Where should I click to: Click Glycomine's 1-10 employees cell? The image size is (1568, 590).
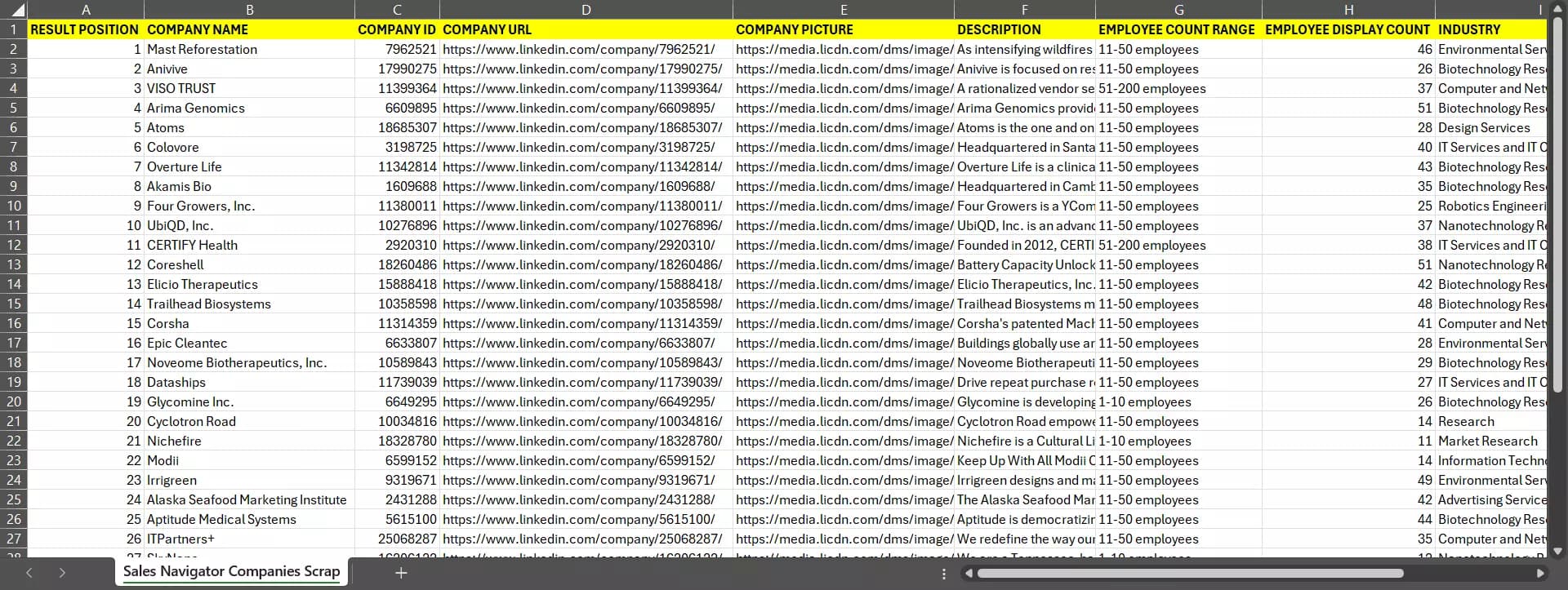1178,401
